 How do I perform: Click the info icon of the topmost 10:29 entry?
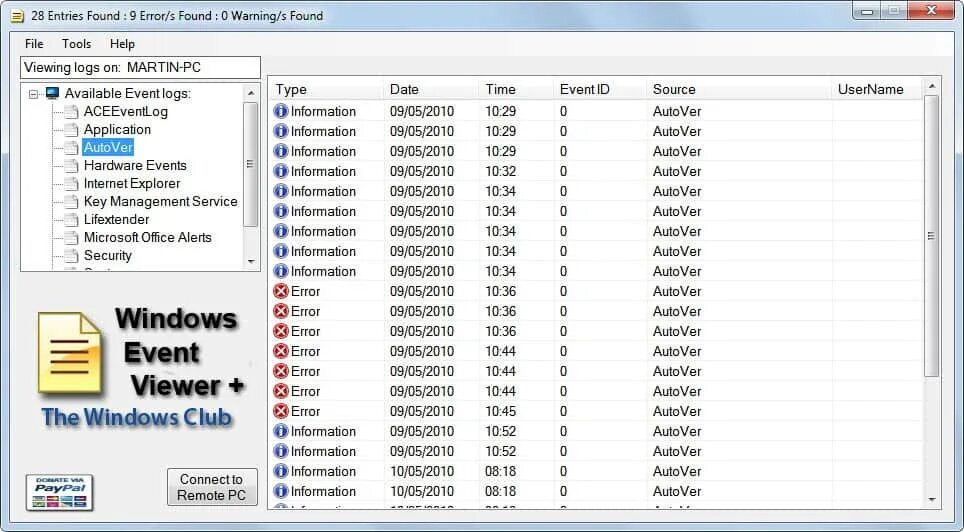[281, 111]
